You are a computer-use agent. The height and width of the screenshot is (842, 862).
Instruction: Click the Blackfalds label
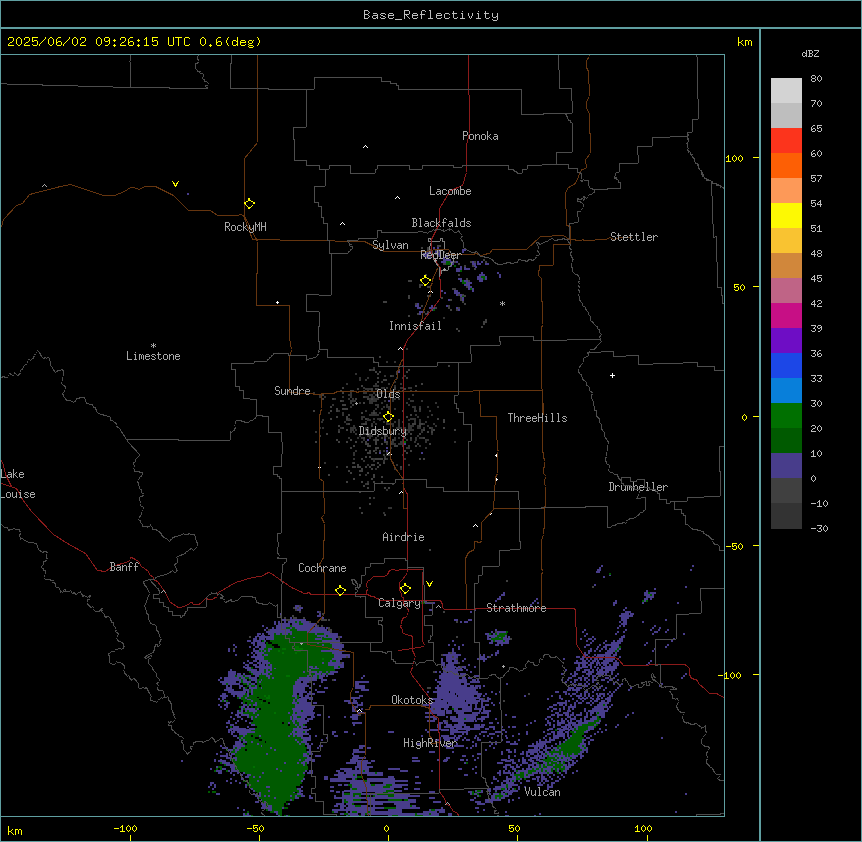441,223
